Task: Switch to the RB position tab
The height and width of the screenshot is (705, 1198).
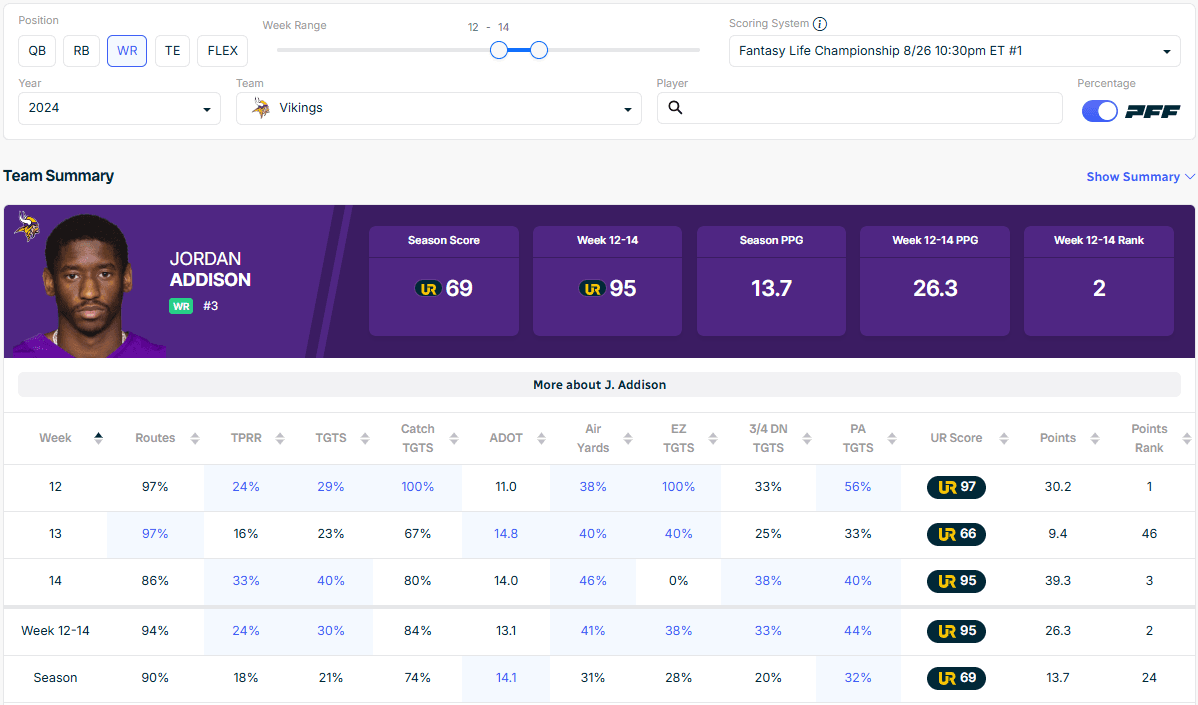Action: (x=81, y=51)
